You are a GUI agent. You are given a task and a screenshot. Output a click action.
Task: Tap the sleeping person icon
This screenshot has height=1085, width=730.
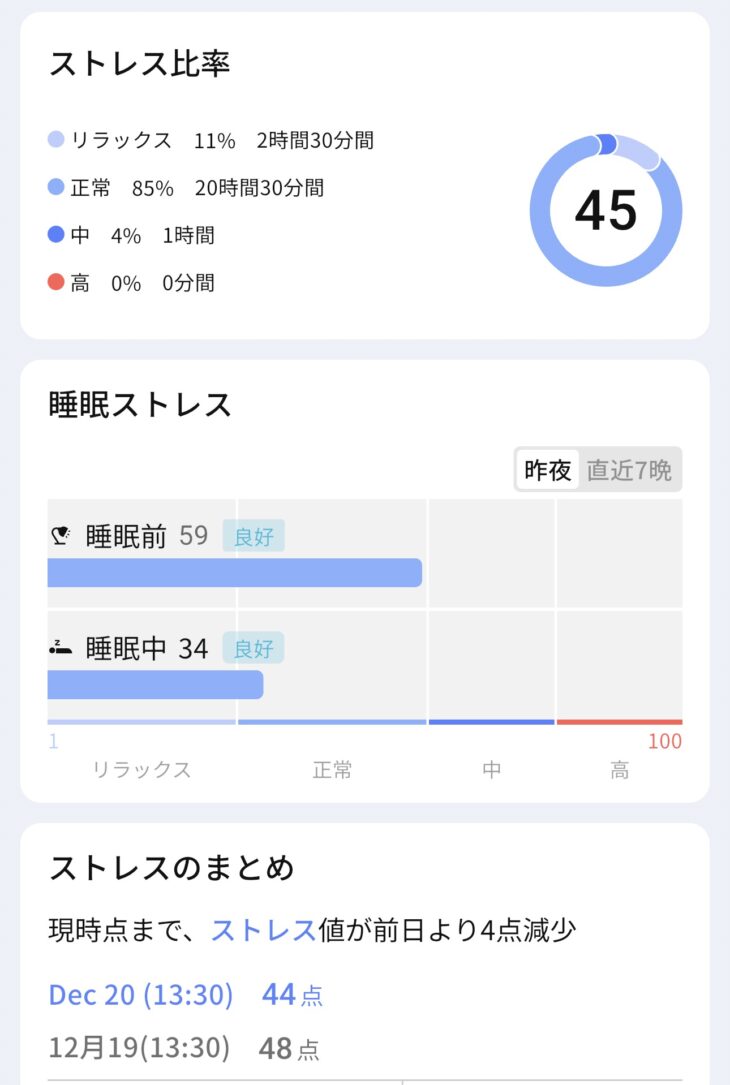coord(60,649)
